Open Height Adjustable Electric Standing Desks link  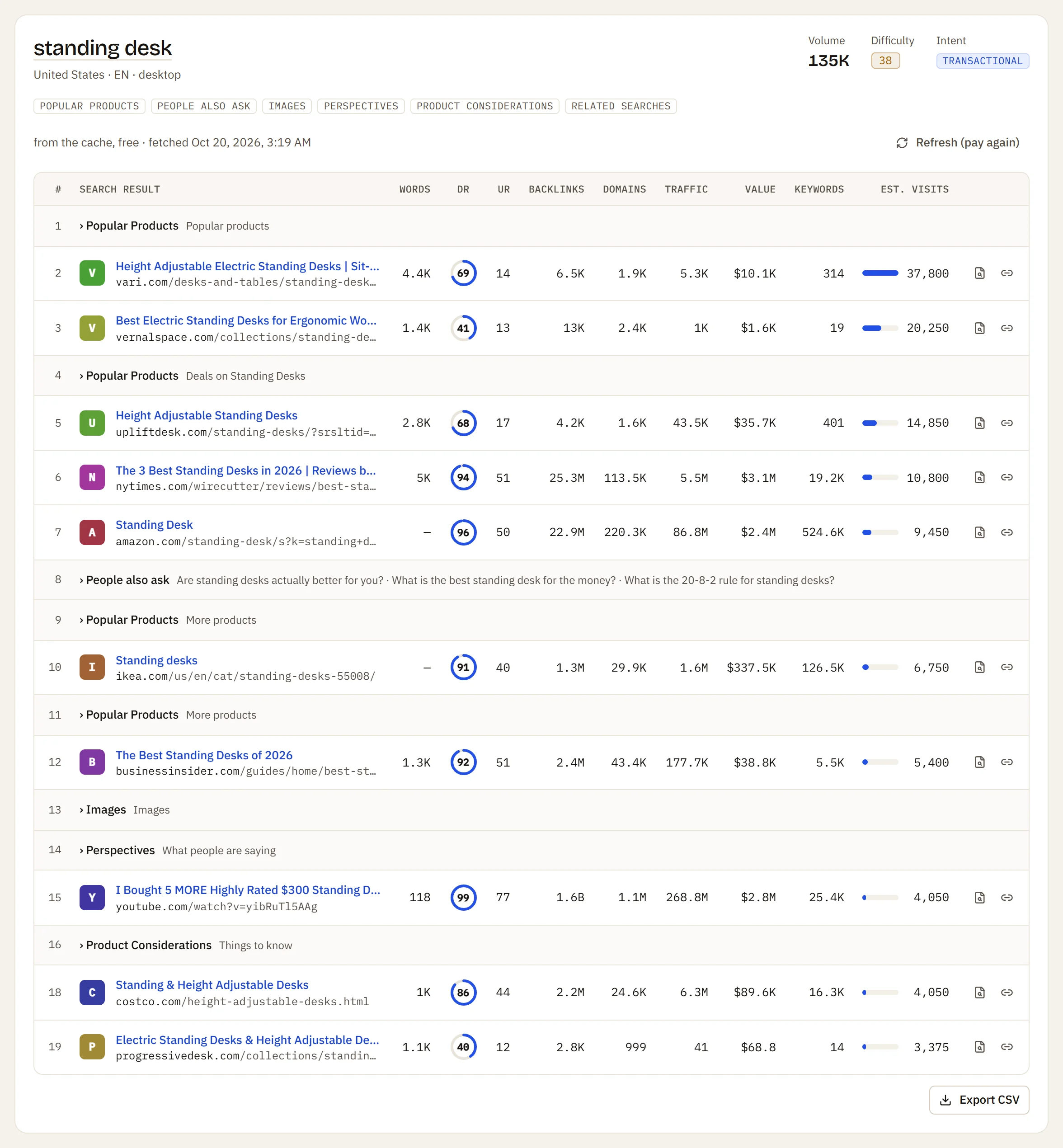247,266
